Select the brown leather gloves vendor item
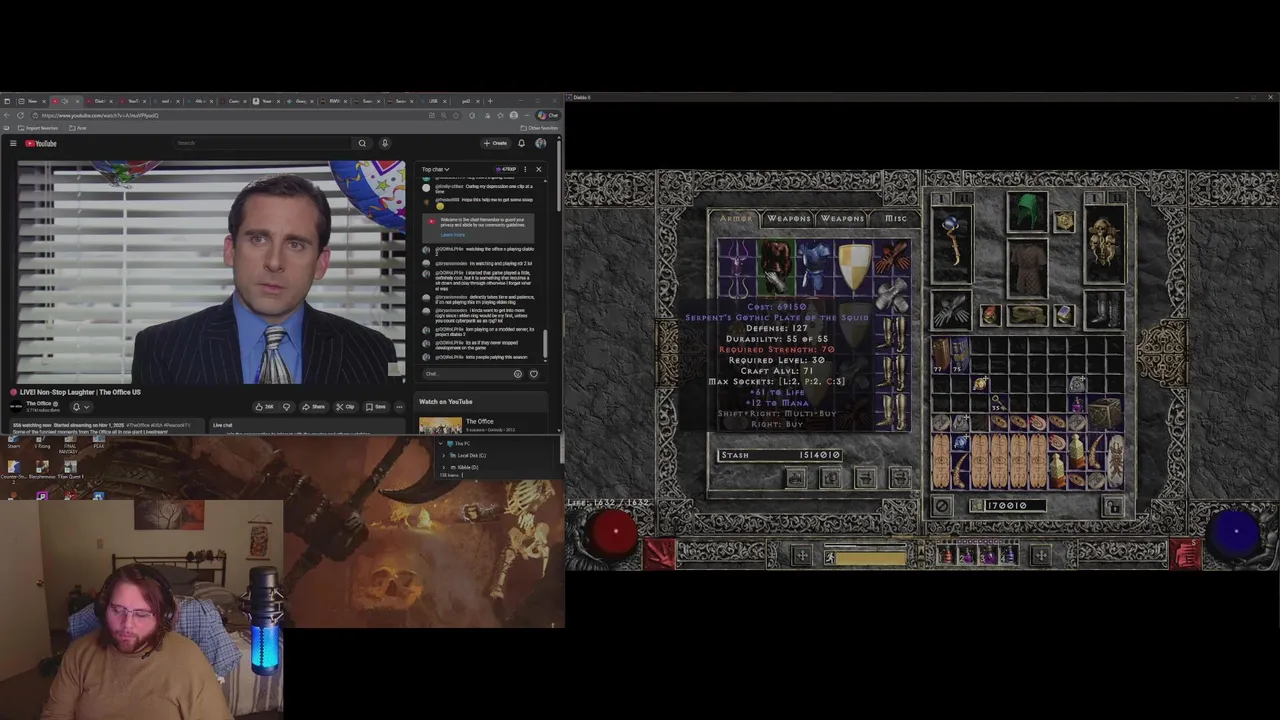 pos(891,258)
